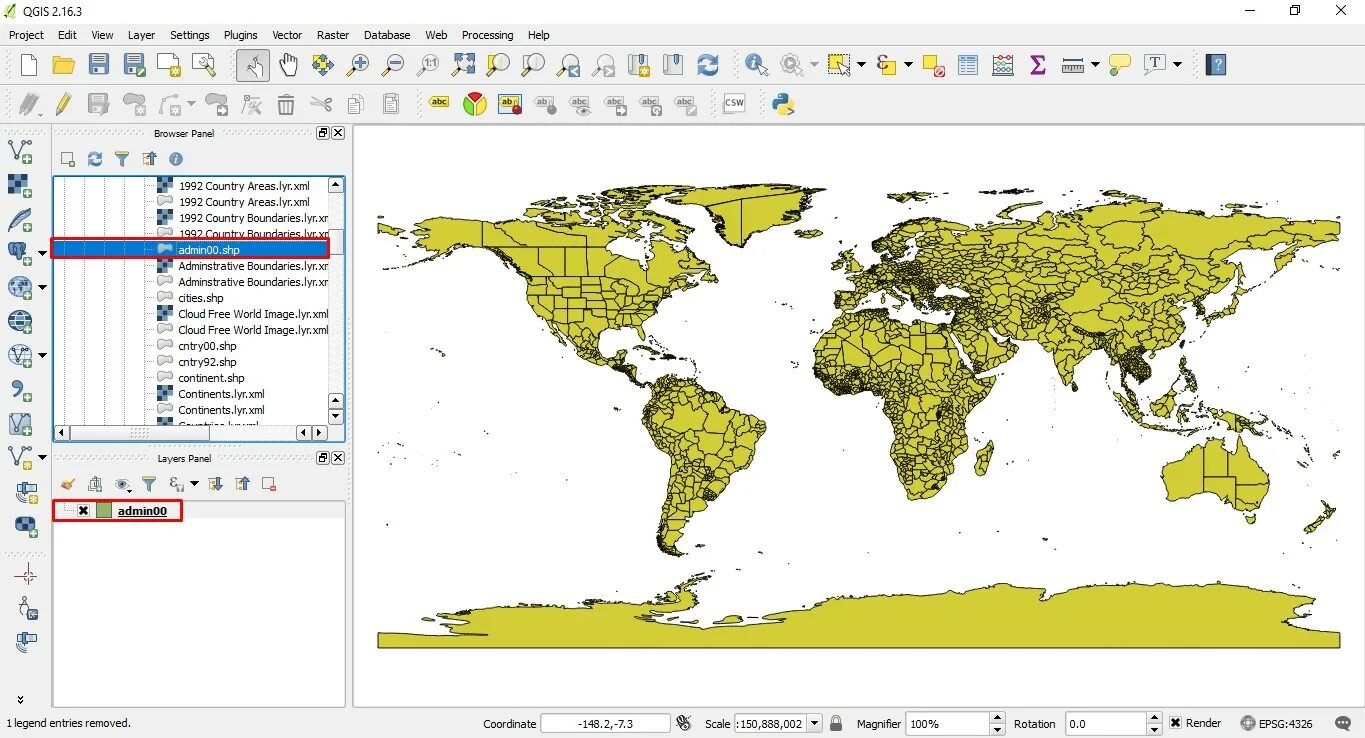Add a delimited text layer comma icon
Image resolution: width=1365 pixels, height=738 pixels.
20,390
